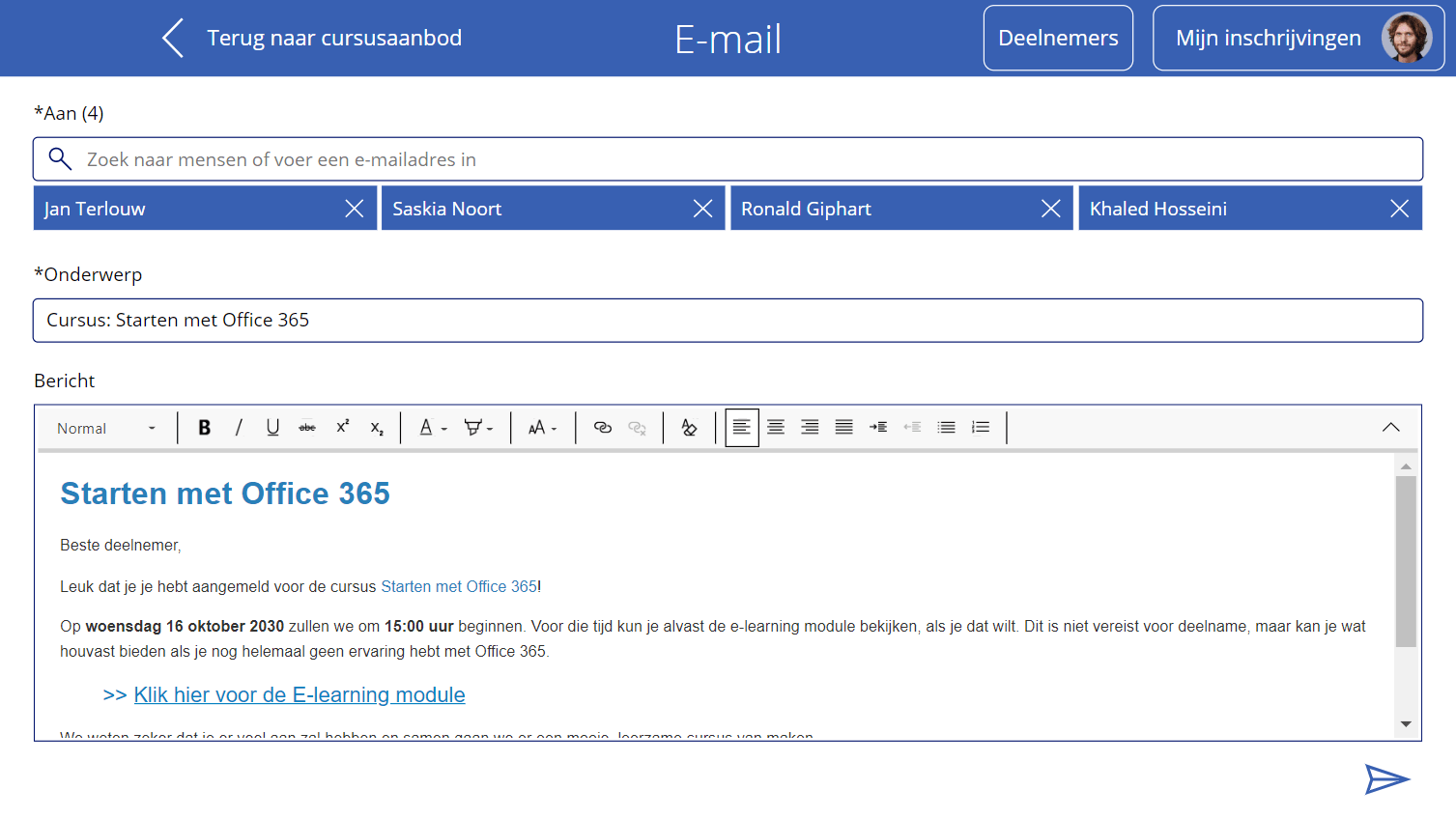Align text left
This screenshot has width=1456, height=818.
coord(742,427)
